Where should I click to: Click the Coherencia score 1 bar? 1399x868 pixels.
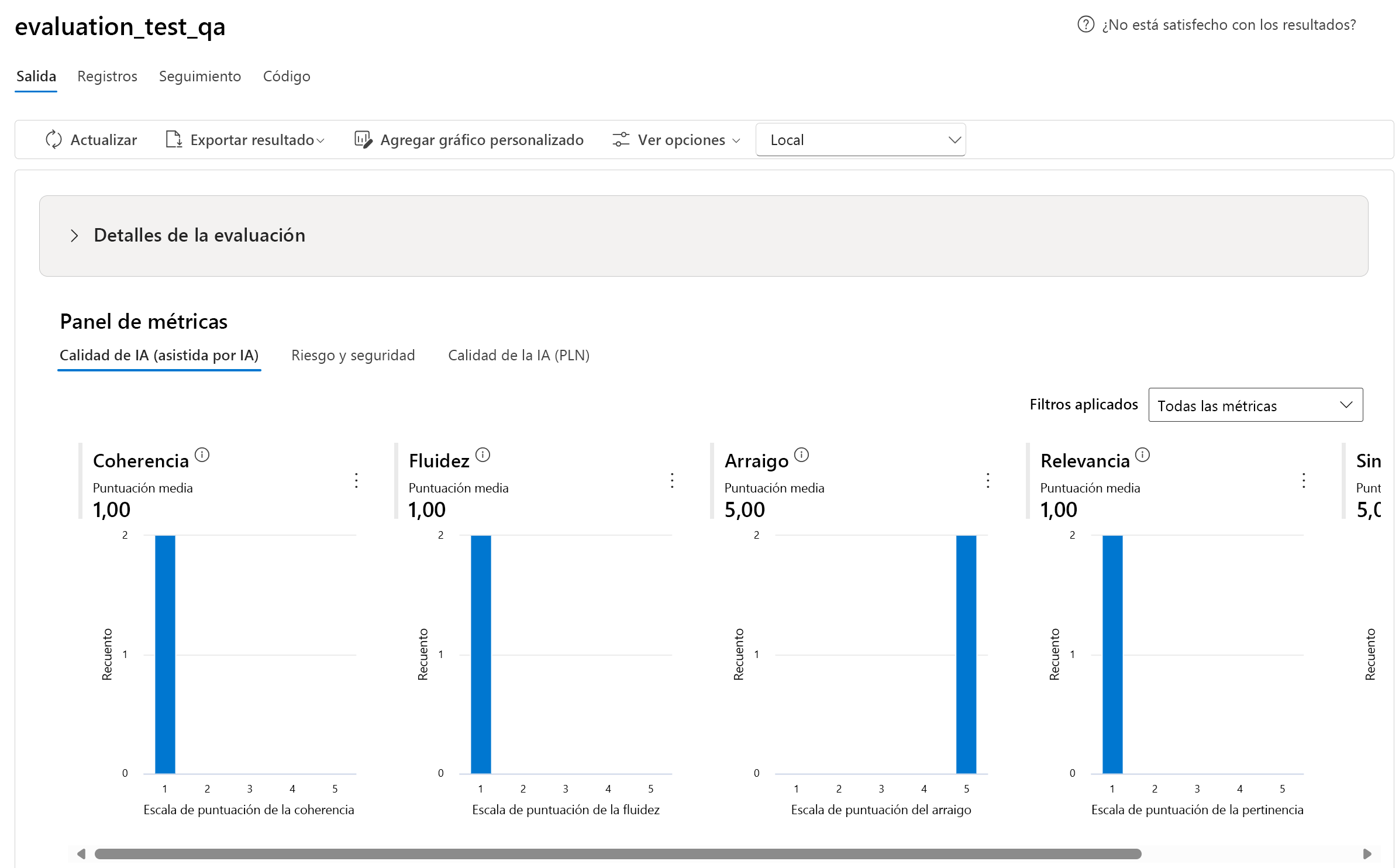165,655
